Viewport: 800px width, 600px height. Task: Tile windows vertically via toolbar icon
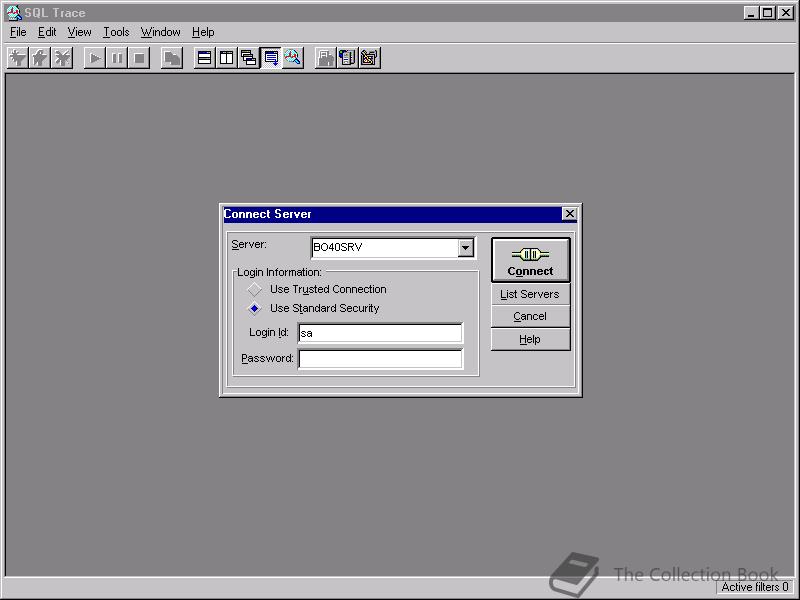226,58
